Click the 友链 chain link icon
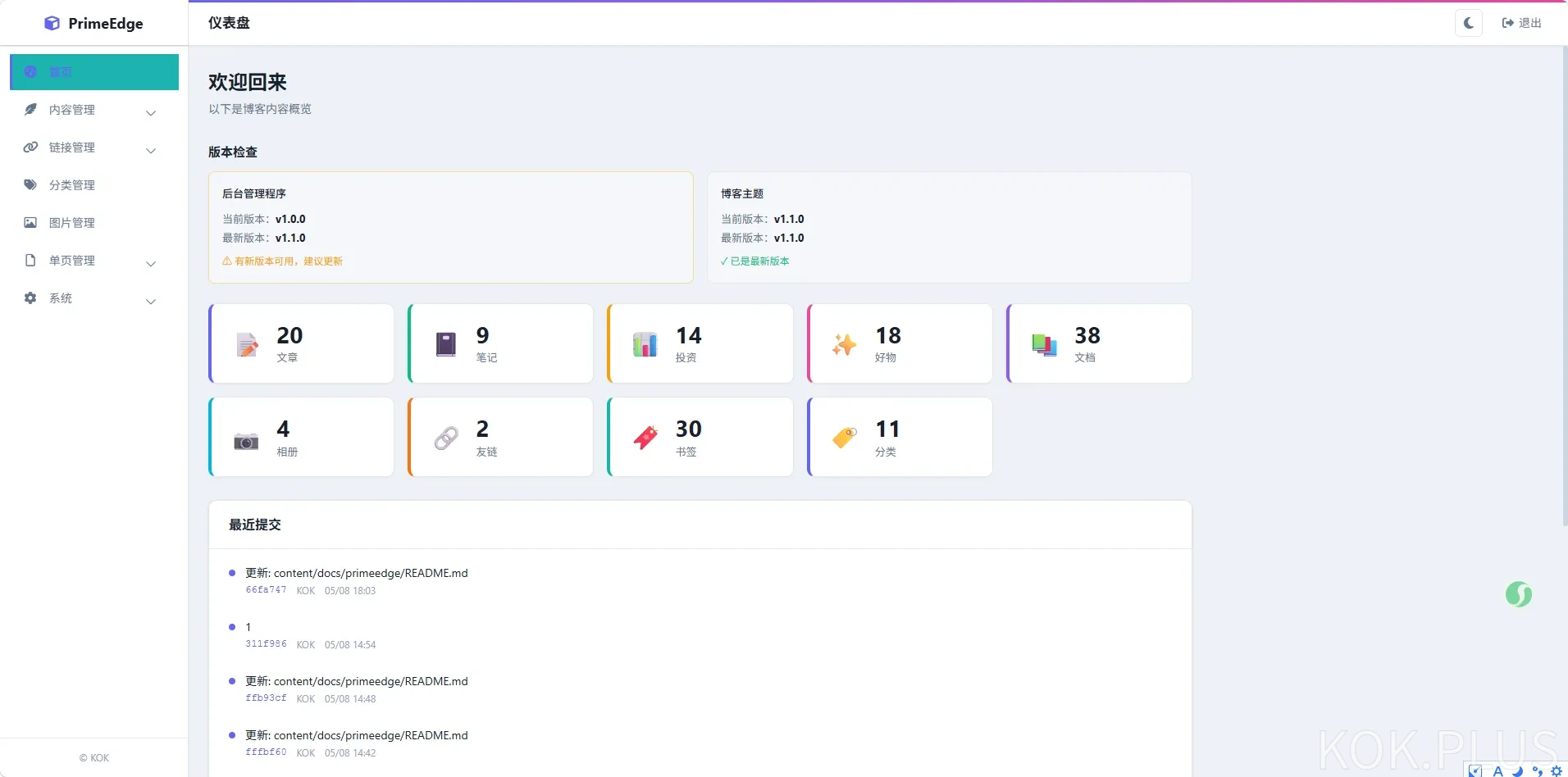The width and height of the screenshot is (1568, 777). pos(446,438)
